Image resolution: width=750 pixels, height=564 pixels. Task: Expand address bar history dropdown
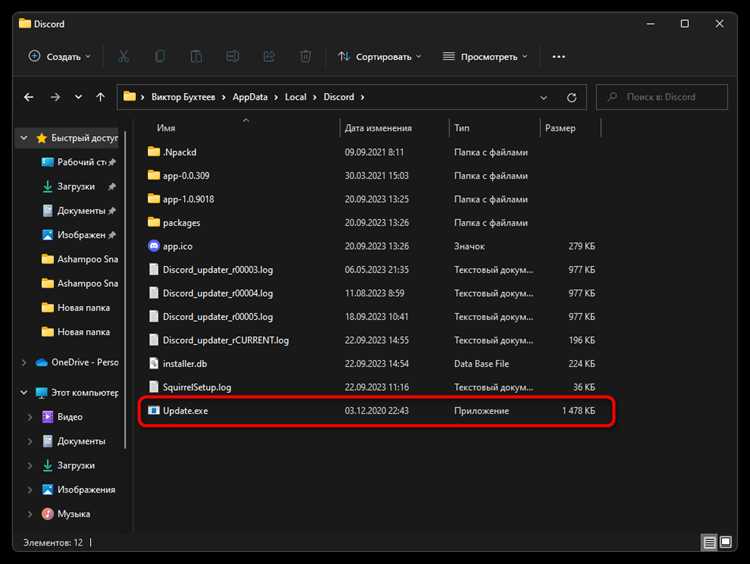(x=543, y=98)
